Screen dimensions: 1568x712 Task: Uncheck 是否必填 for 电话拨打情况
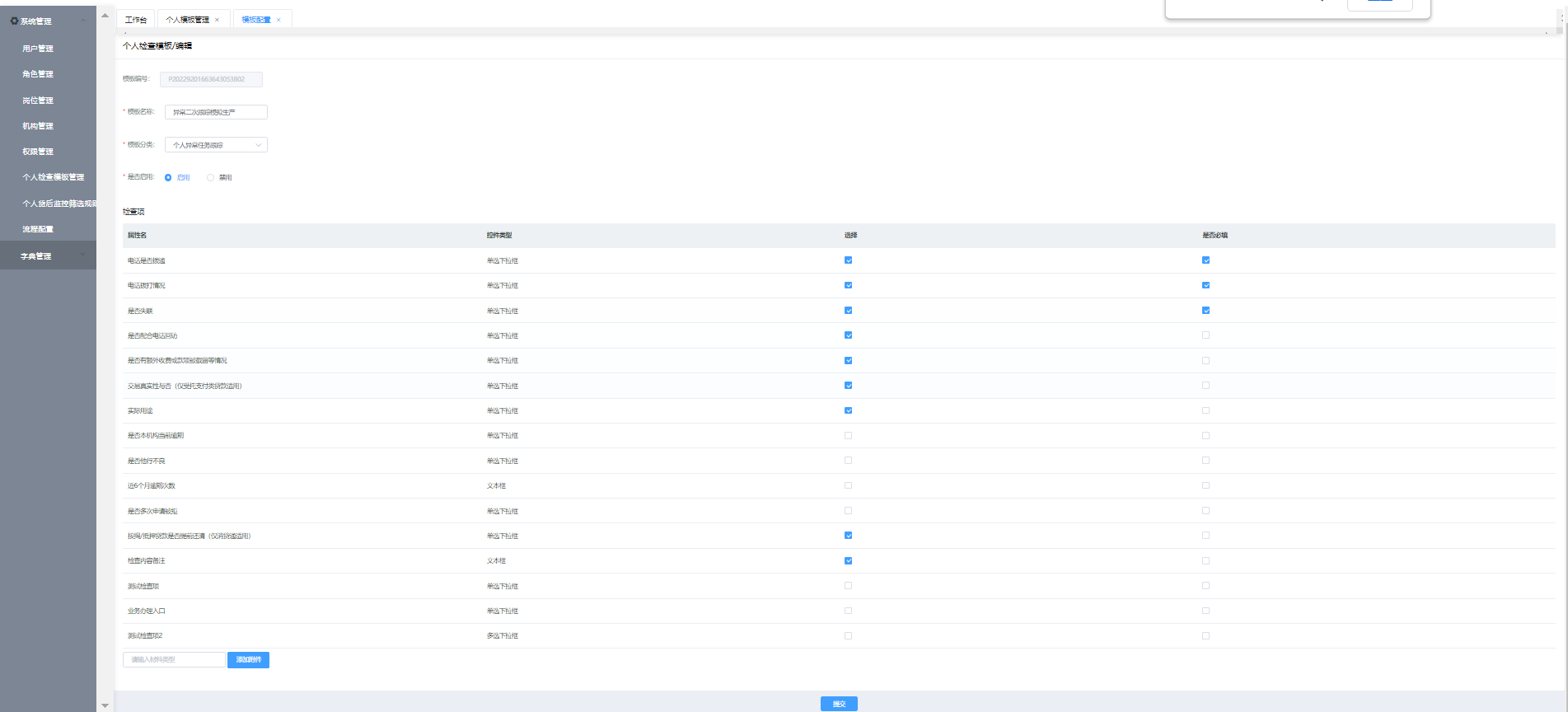tap(1205, 285)
